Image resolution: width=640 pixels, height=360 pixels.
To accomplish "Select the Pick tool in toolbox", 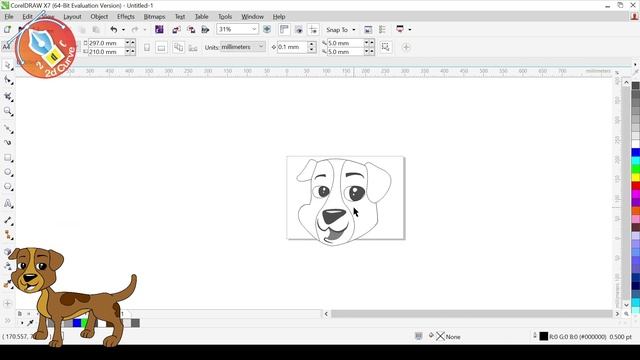I will tap(7, 65).
